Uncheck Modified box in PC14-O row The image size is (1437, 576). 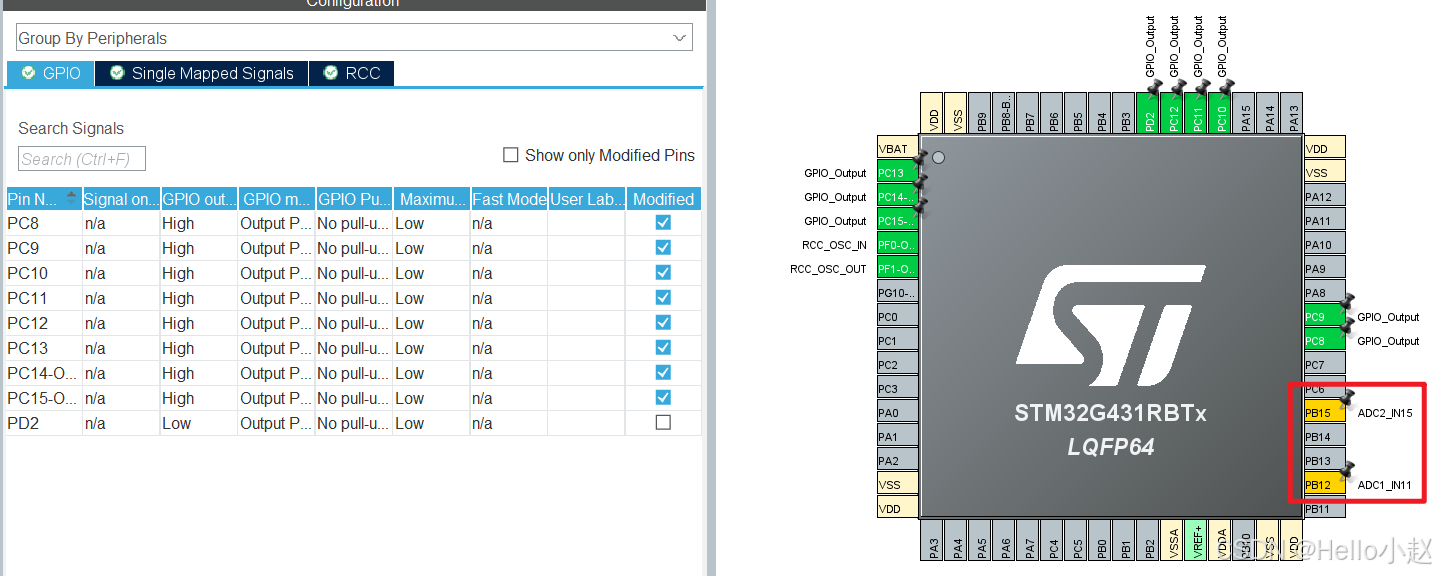coord(663,373)
